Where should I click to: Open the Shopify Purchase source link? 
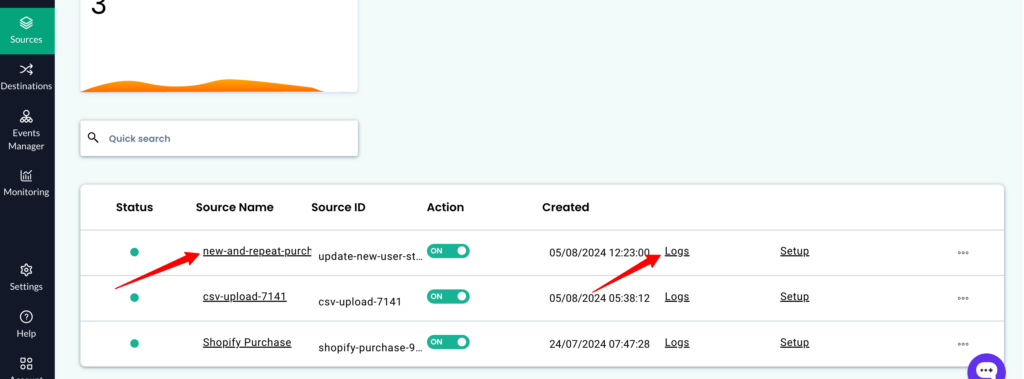[x=247, y=342]
